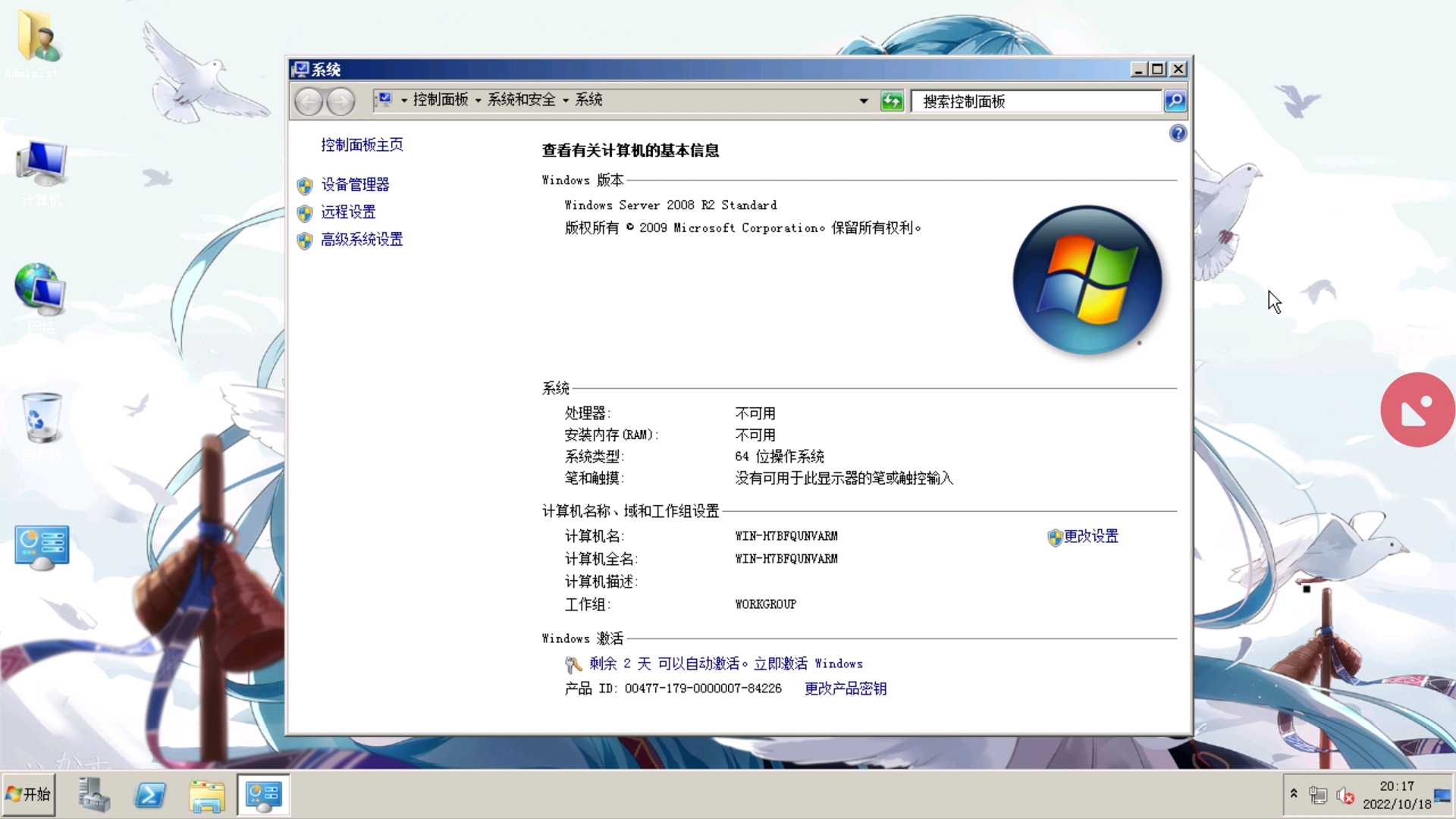Select the System control panel taskbar button
Screen dimensions: 1456x819
263,795
